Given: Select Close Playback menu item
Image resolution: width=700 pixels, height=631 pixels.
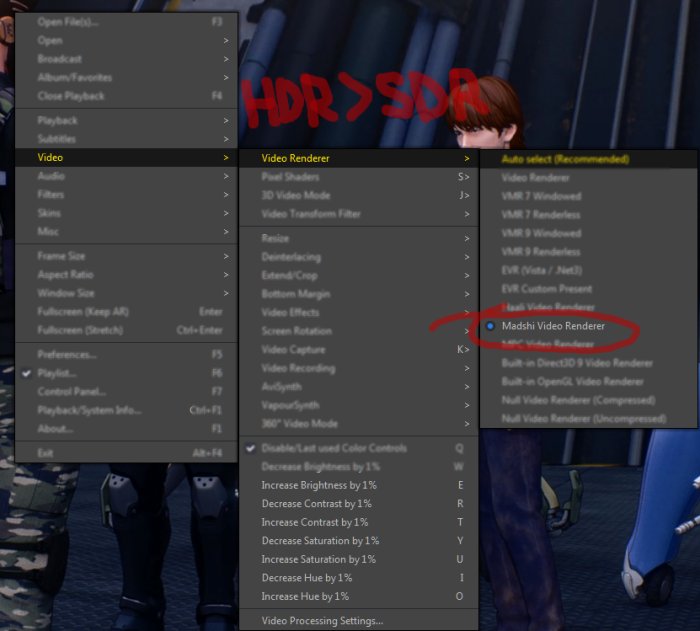Looking at the screenshot, I should pyautogui.click(x=126, y=96).
